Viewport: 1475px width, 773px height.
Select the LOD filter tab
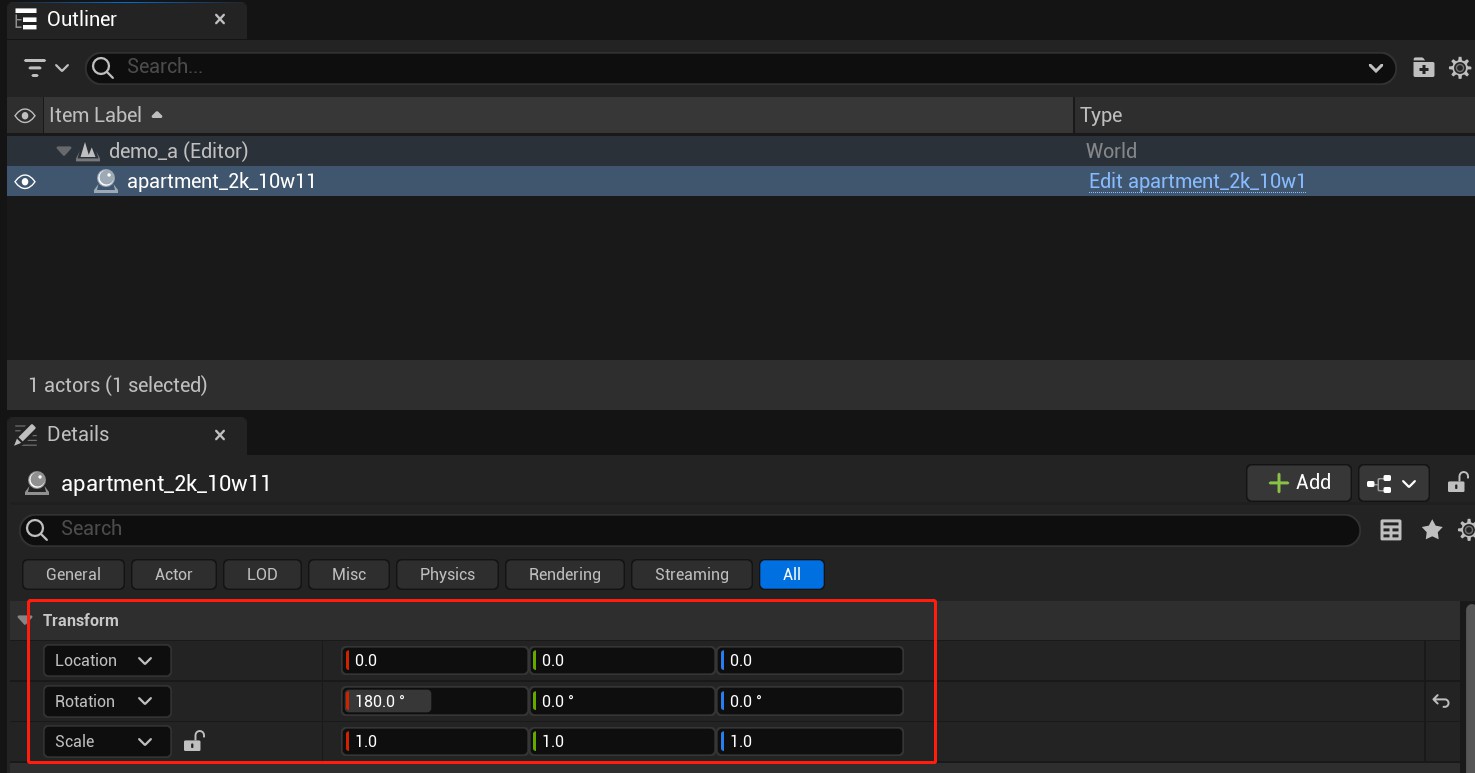[x=262, y=574]
